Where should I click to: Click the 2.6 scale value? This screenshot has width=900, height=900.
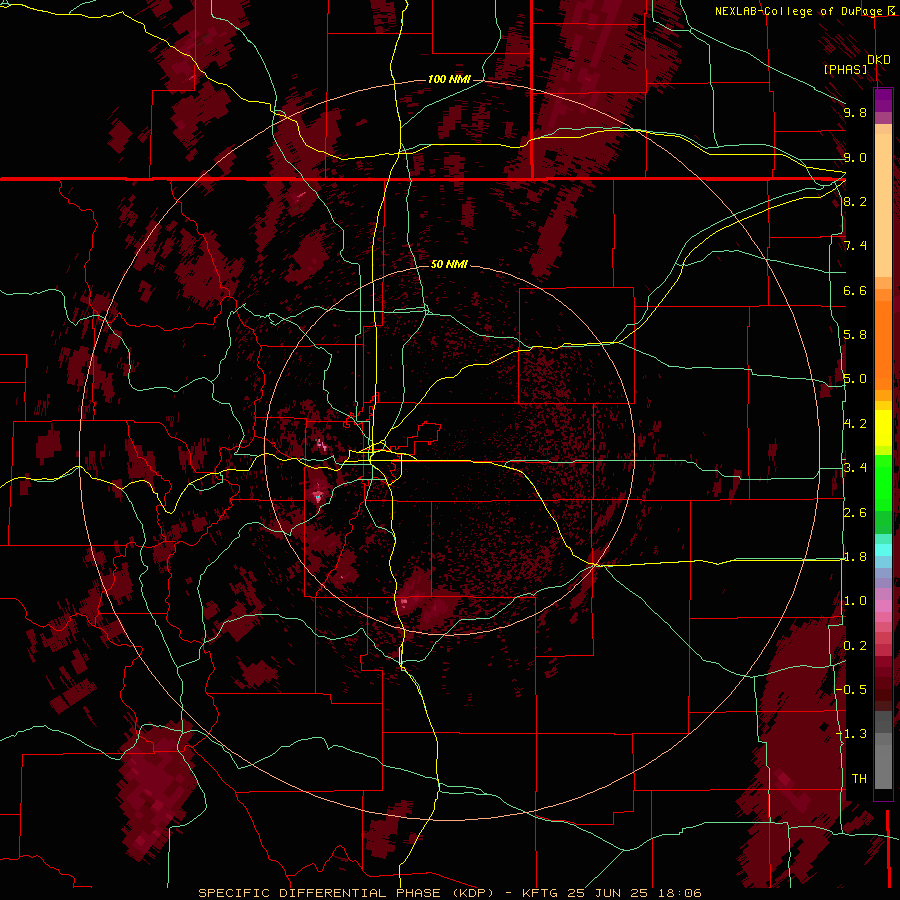(855, 513)
